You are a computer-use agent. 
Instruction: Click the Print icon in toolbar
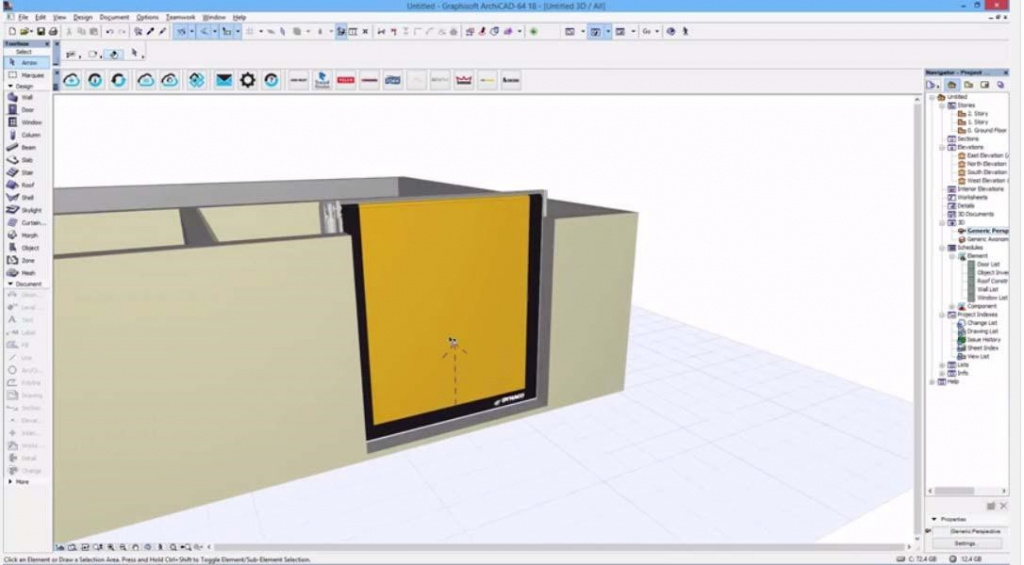[x=53, y=31]
